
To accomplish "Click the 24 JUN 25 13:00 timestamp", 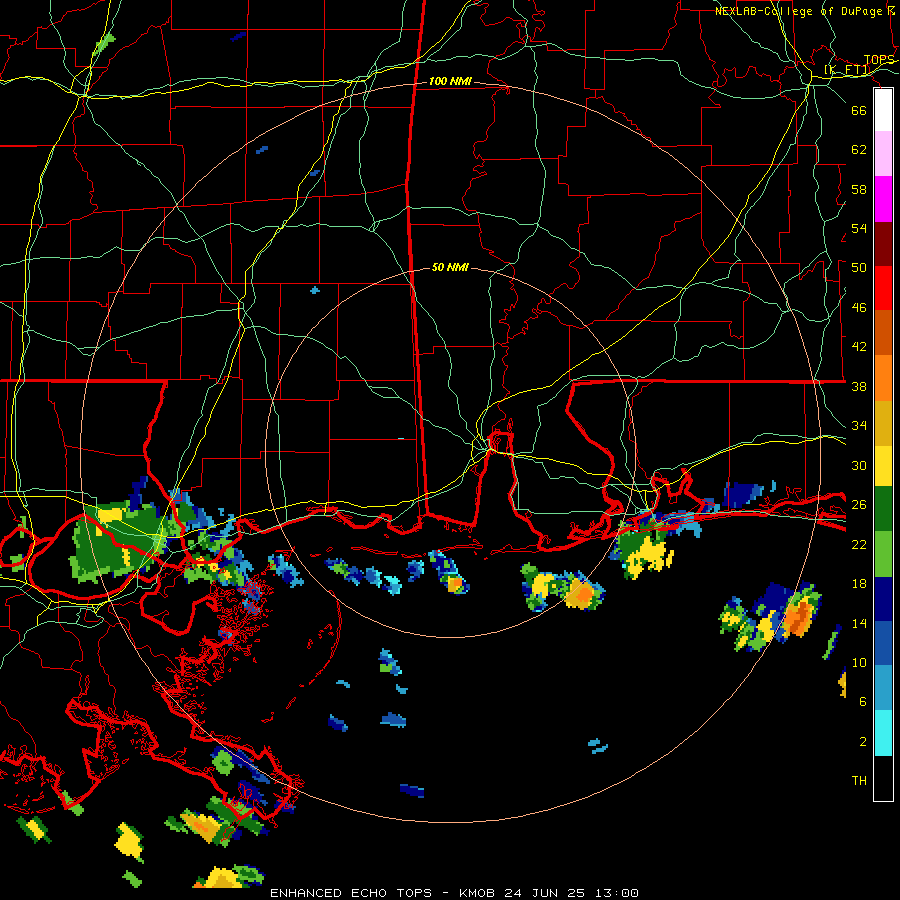I will [x=571, y=893].
